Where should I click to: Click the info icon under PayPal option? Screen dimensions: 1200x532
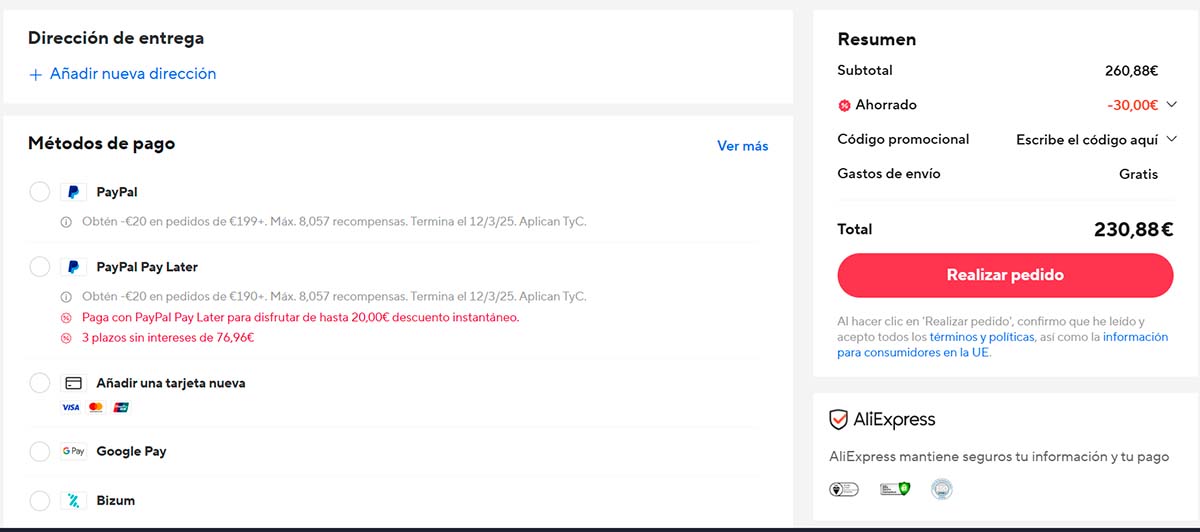pos(67,222)
